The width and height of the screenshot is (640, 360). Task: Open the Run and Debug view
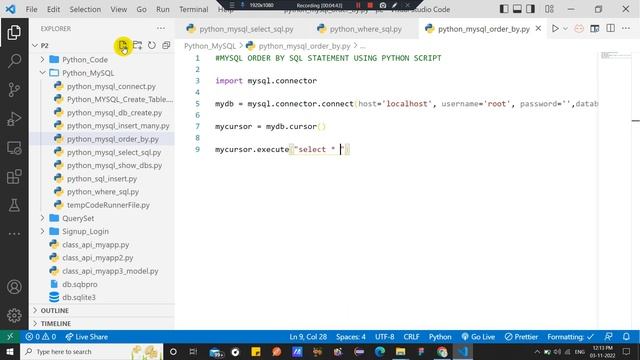click(14, 119)
